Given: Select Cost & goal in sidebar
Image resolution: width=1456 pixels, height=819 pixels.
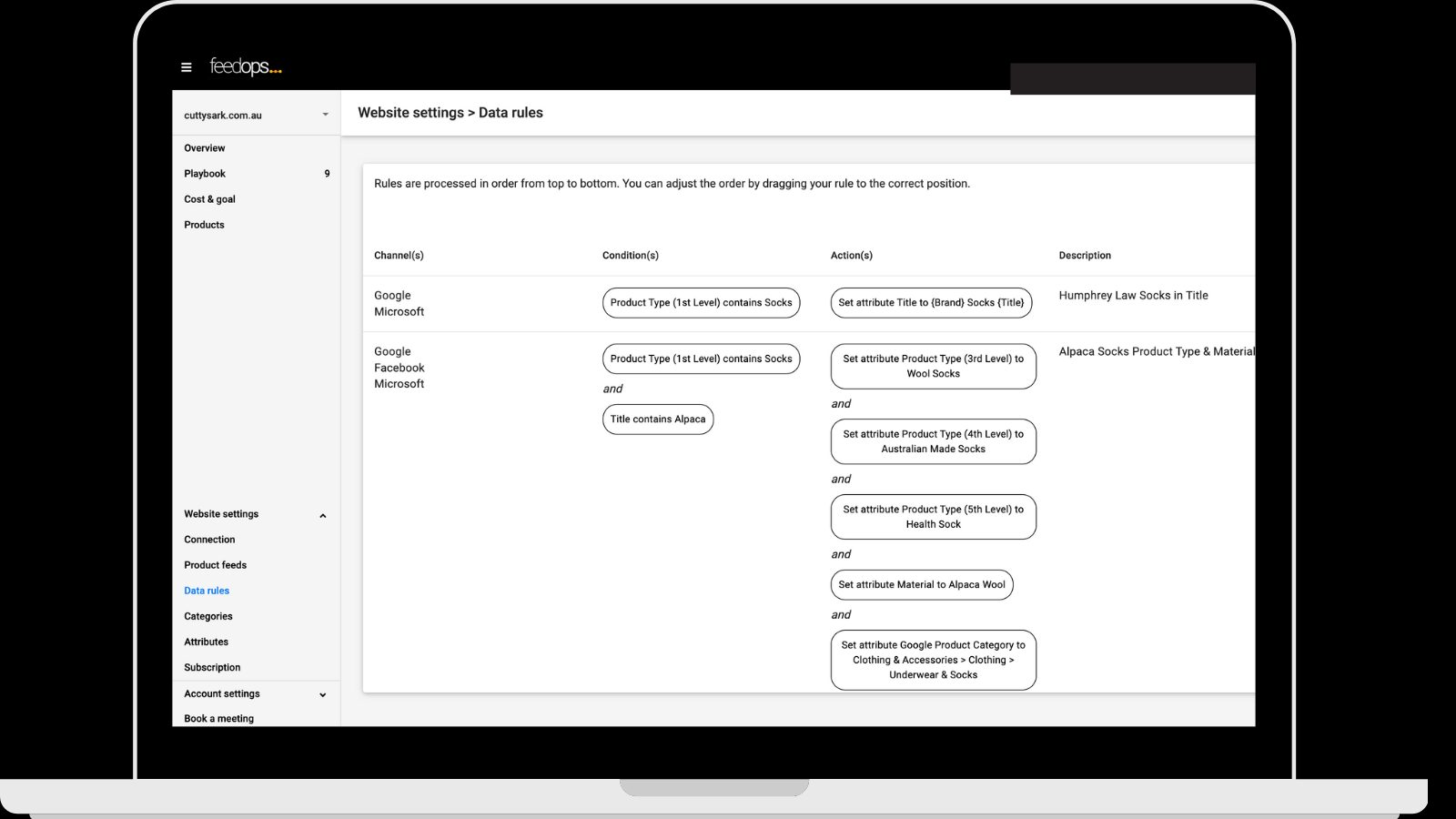Looking at the screenshot, I should [209, 199].
